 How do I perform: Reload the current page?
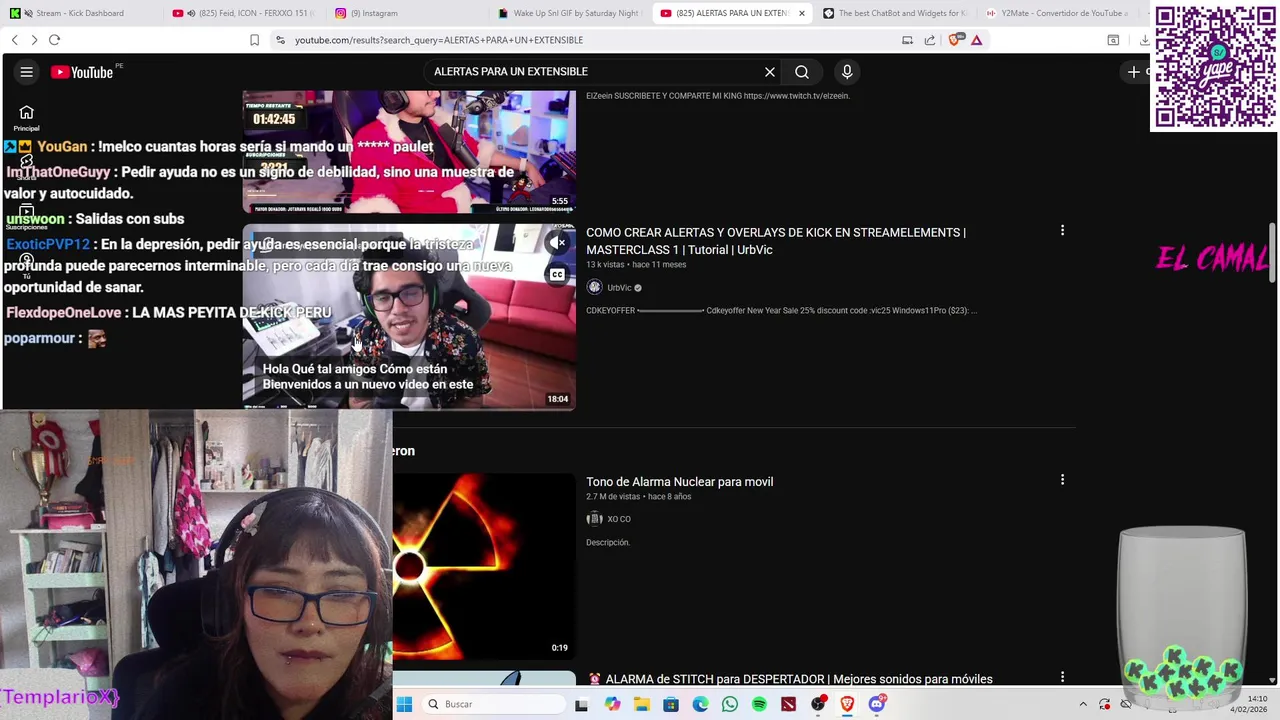[55, 40]
